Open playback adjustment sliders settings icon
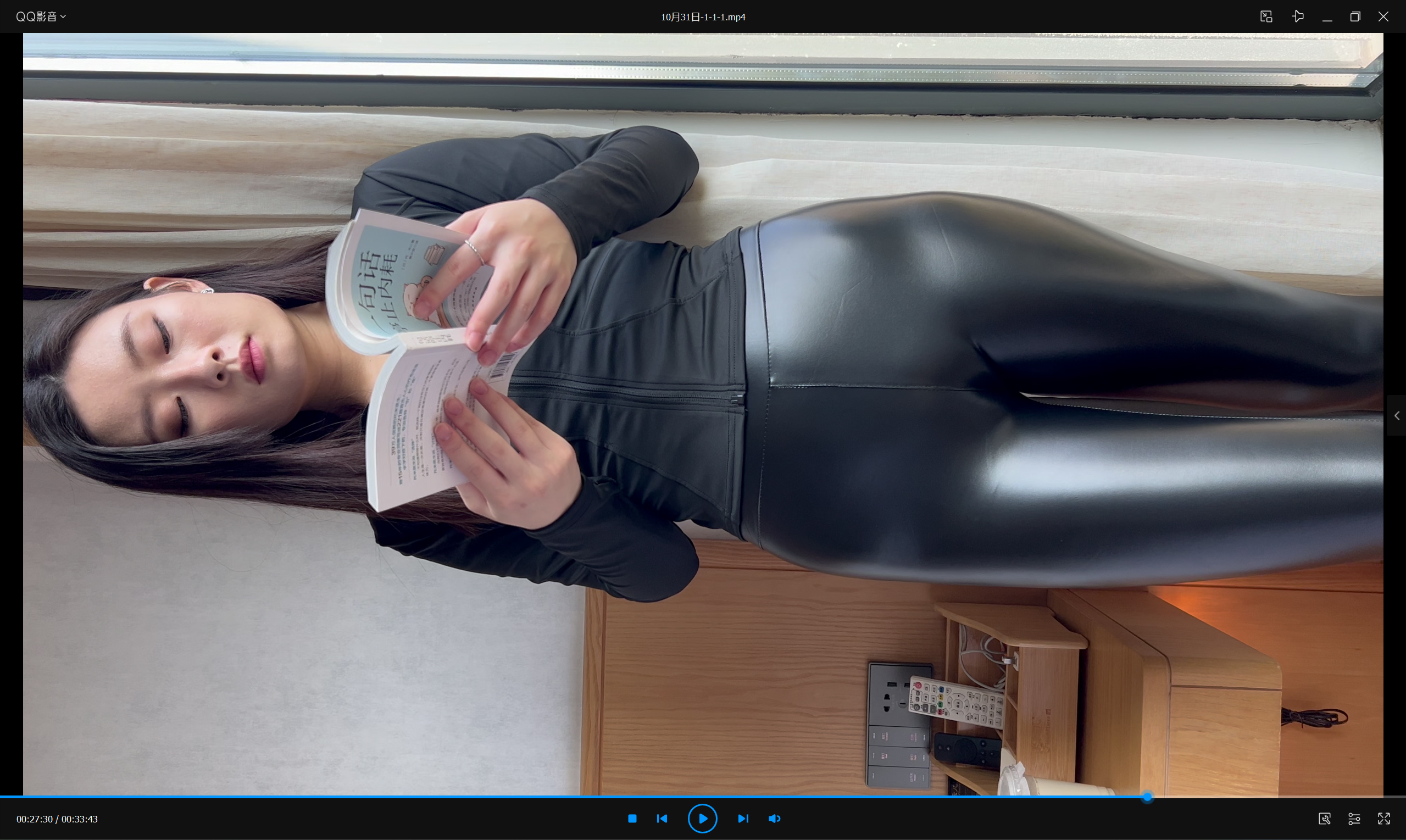This screenshot has width=1406, height=840. tap(1354, 819)
